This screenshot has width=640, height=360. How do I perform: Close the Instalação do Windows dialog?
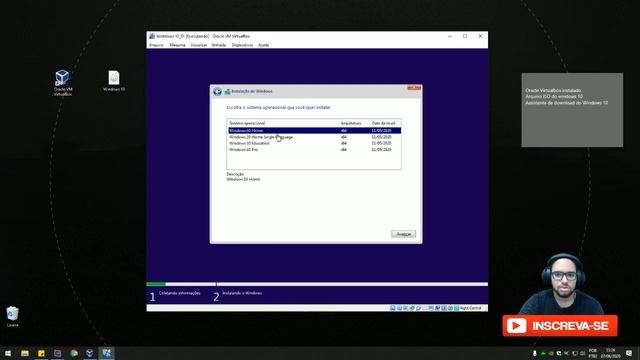click(414, 88)
